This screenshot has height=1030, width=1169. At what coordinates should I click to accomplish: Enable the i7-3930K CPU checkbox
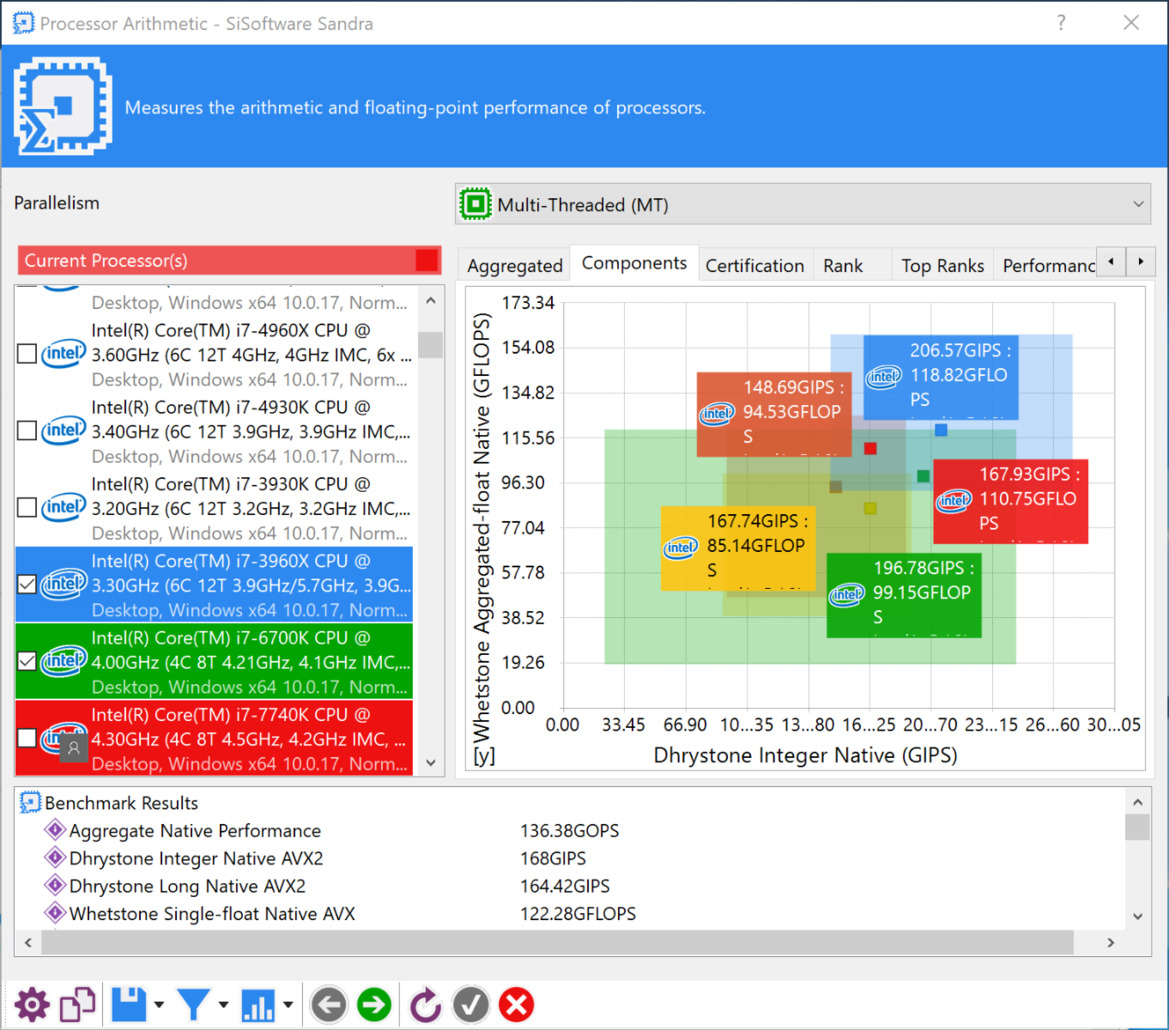coord(27,507)
